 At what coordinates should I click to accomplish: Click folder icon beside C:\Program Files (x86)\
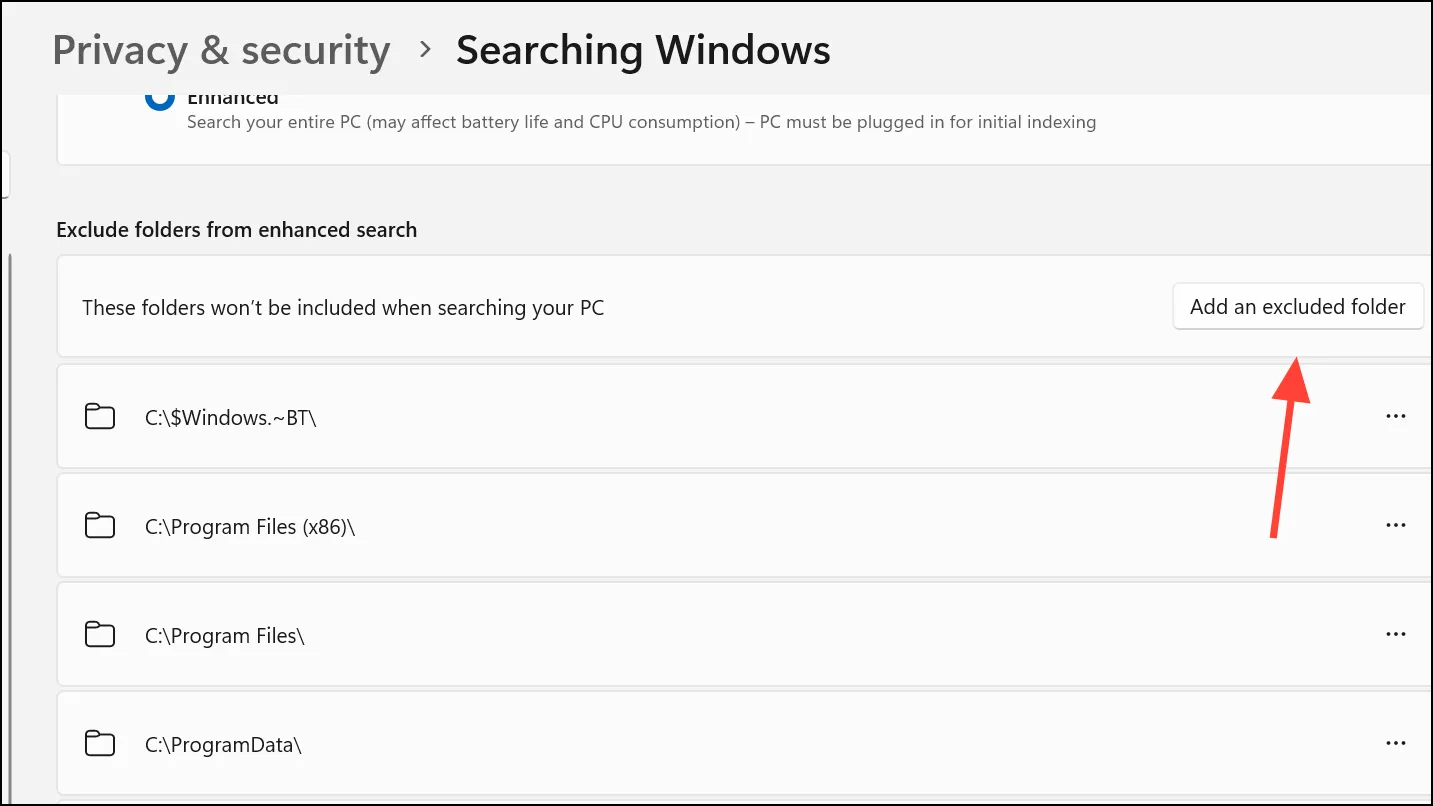pyautogui.click(x=100, y=525)
